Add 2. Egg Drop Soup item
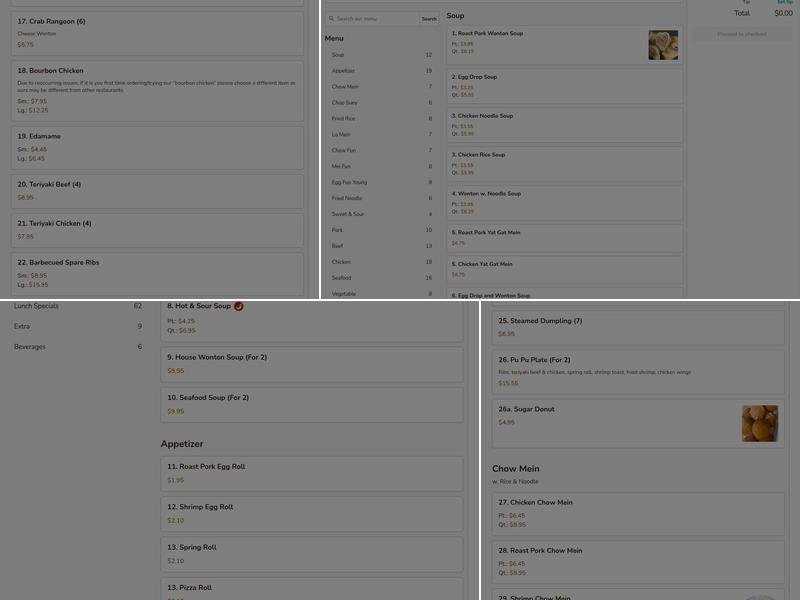 click(564, 86)
